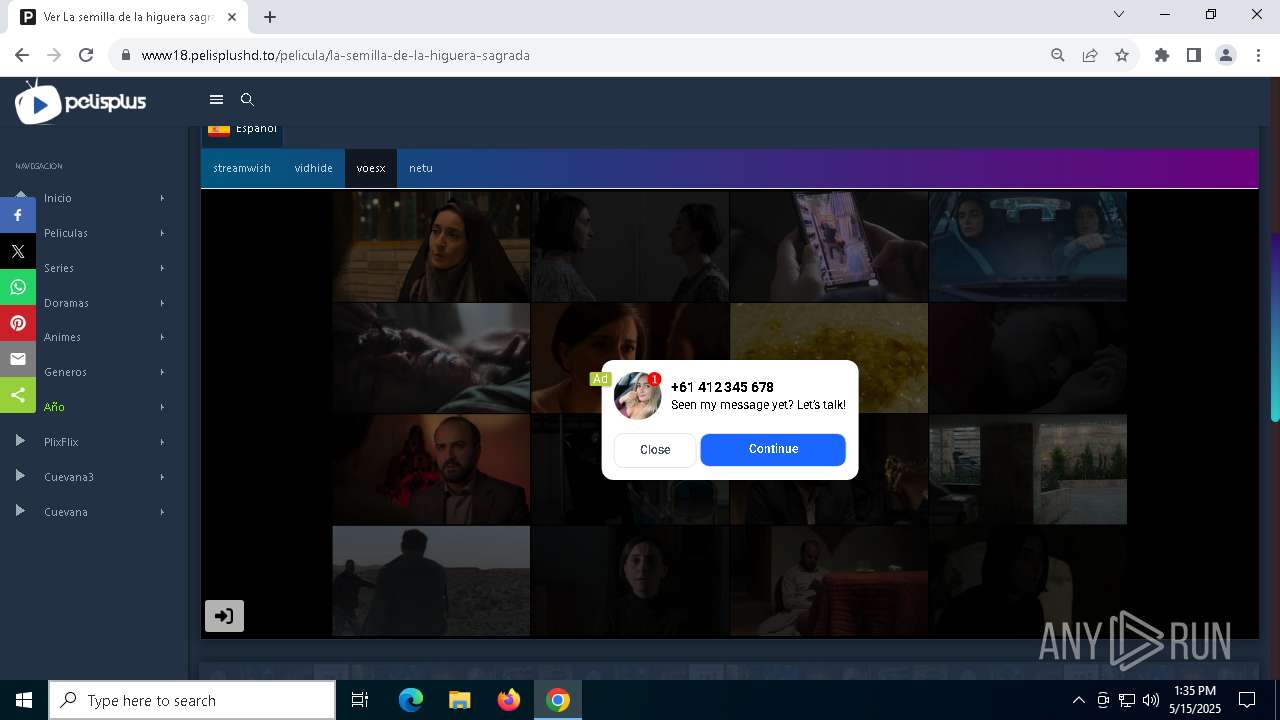This screenshot has width=1280, height=720.
Task: Share on X (Twitter) sidebar icon
Action: click(x=18, y=251)
